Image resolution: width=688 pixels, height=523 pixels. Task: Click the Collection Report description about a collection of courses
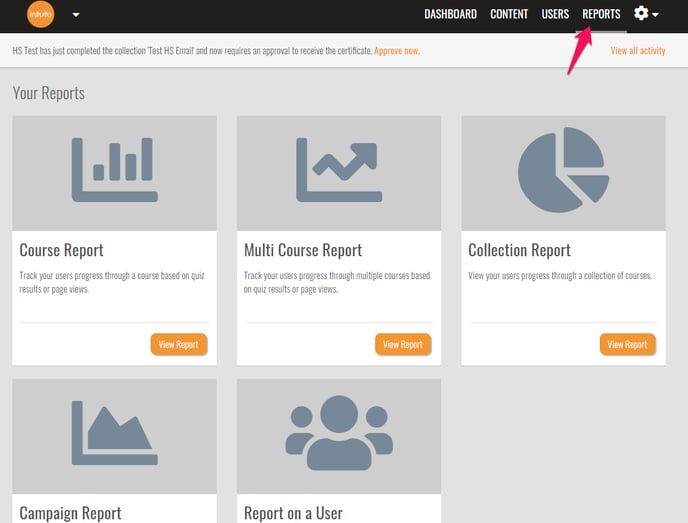click(x=560, y=276)
